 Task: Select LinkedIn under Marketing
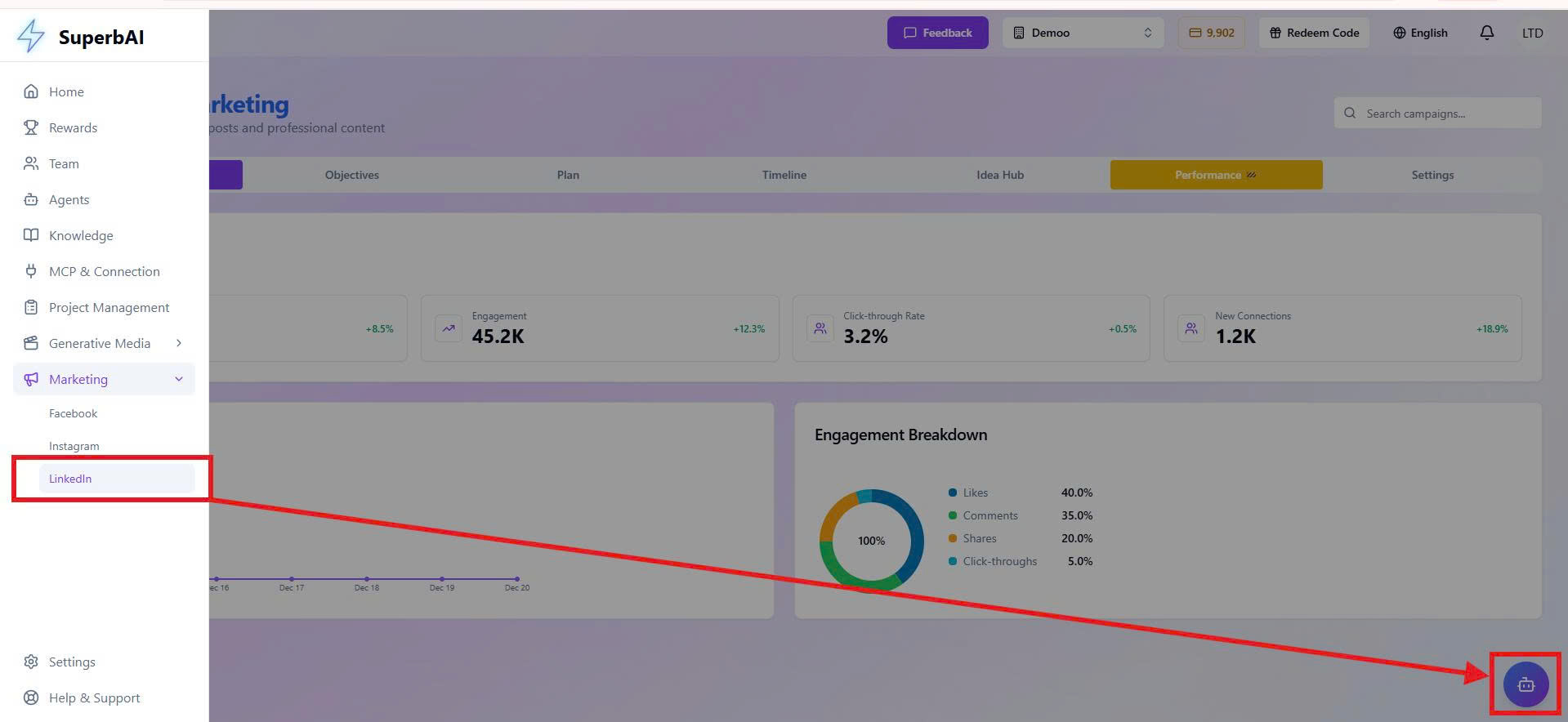[x=70, y=479]
